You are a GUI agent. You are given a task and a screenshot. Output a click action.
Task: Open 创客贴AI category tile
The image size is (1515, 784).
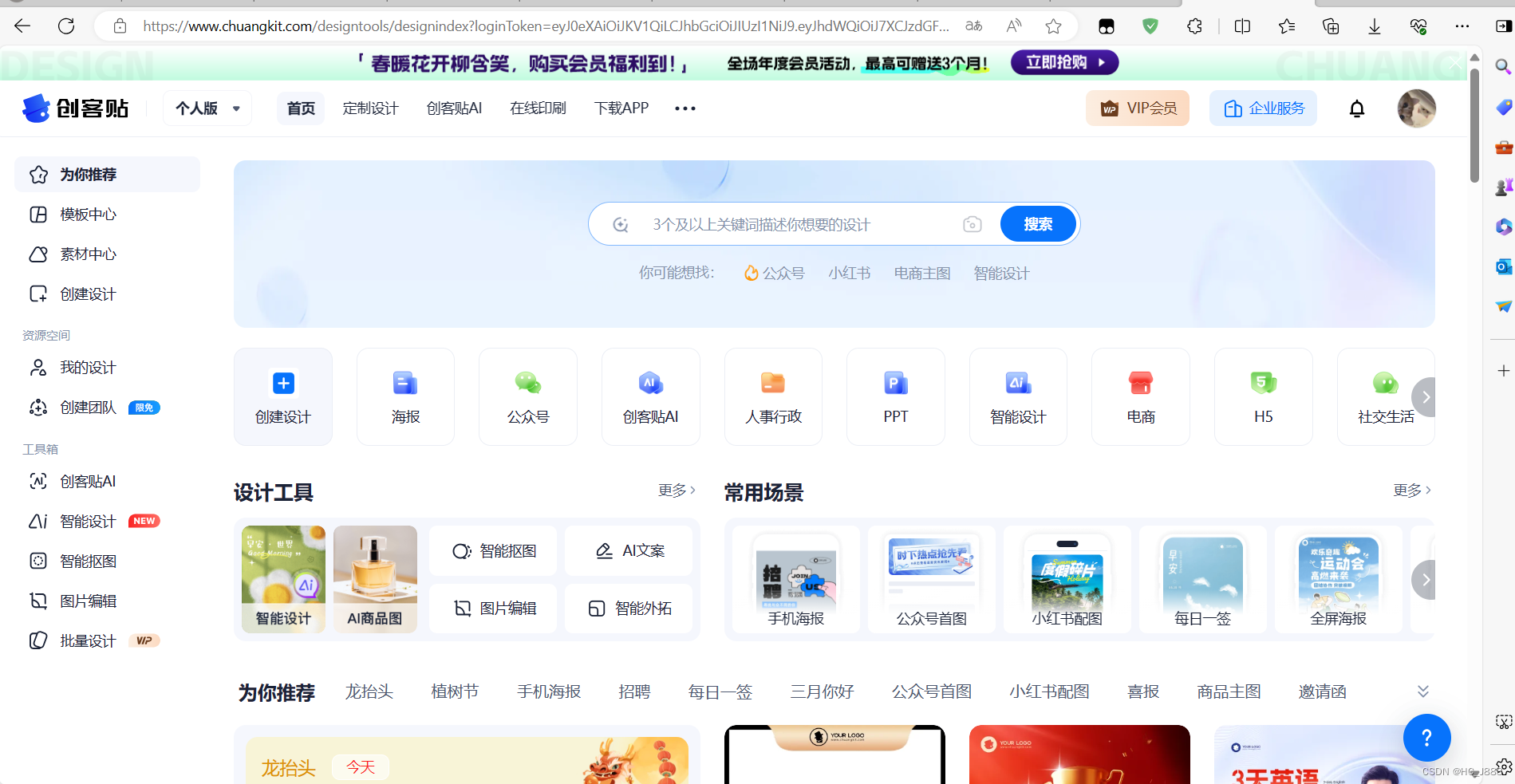click(x=651, y=396)
